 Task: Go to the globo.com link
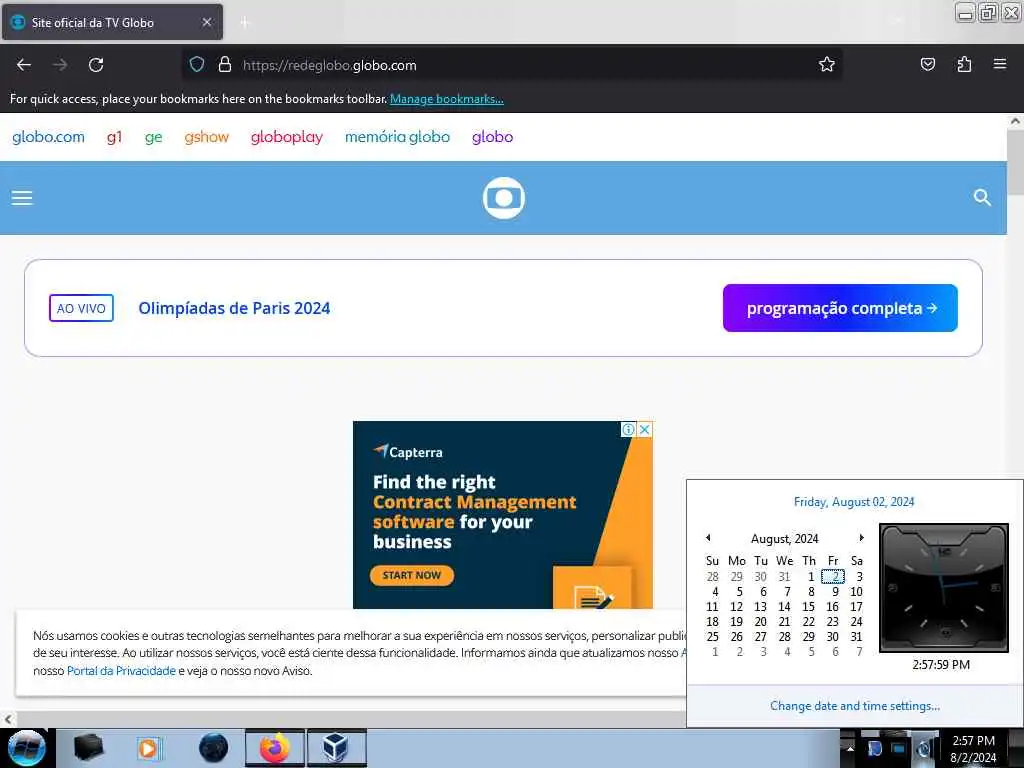(x=48, y=137)
